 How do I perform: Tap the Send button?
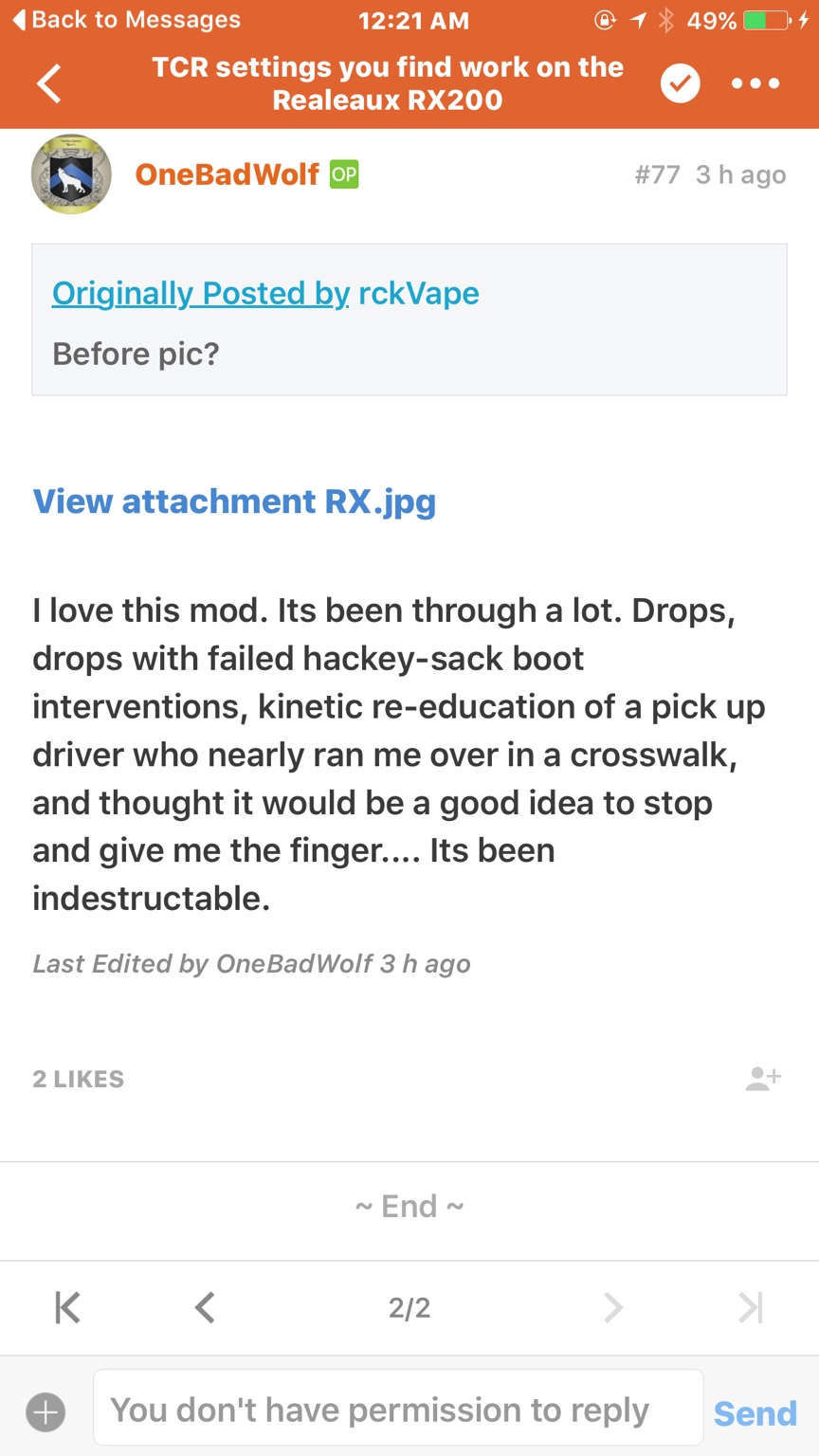pos(755,1413)
